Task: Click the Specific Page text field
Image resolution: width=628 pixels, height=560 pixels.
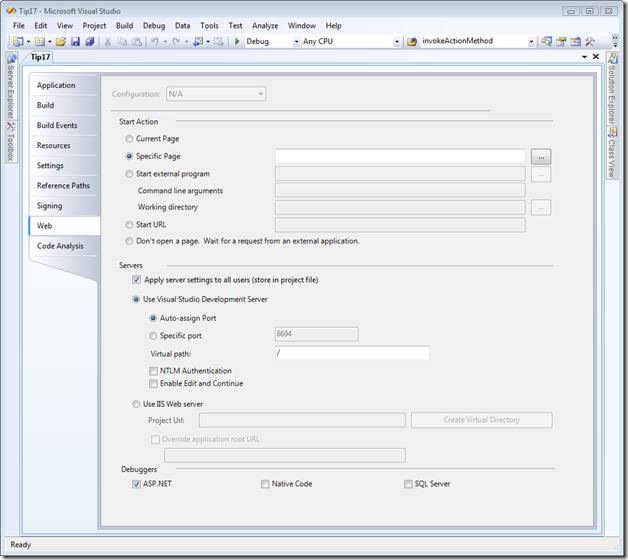Action: pyautogui.click(x=400, y=156)
